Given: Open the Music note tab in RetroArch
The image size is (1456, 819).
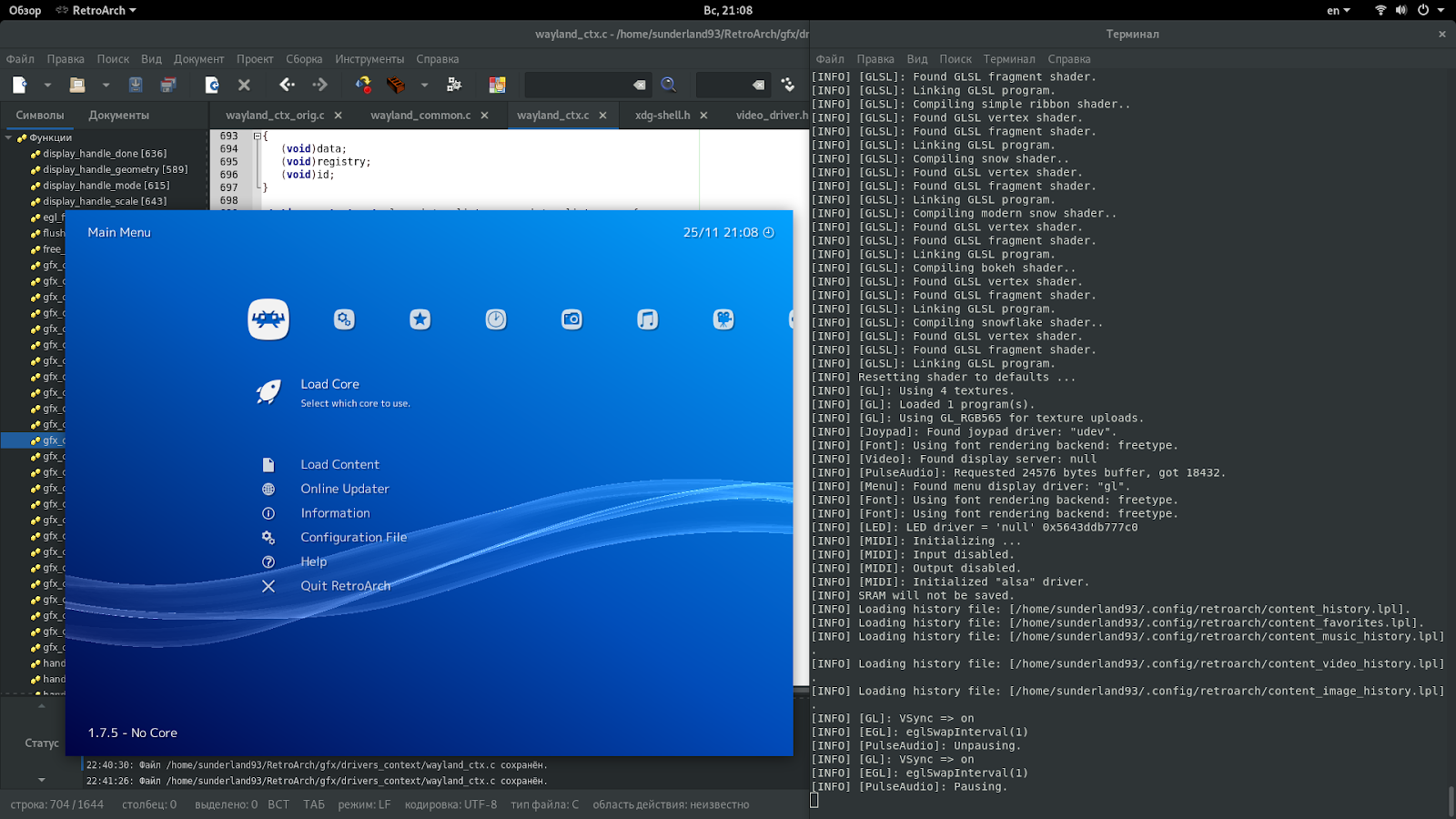Looking at the screenshot, I should [647, 319].
